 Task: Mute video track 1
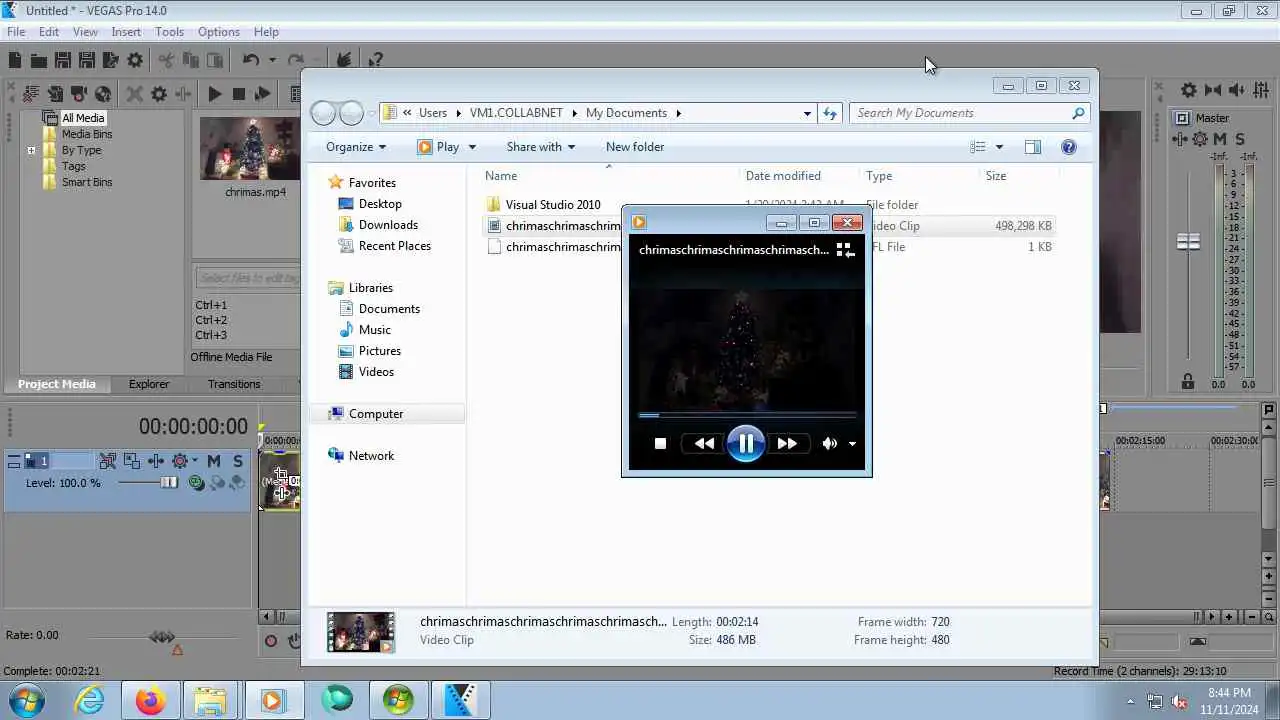(x=213, y=461)
